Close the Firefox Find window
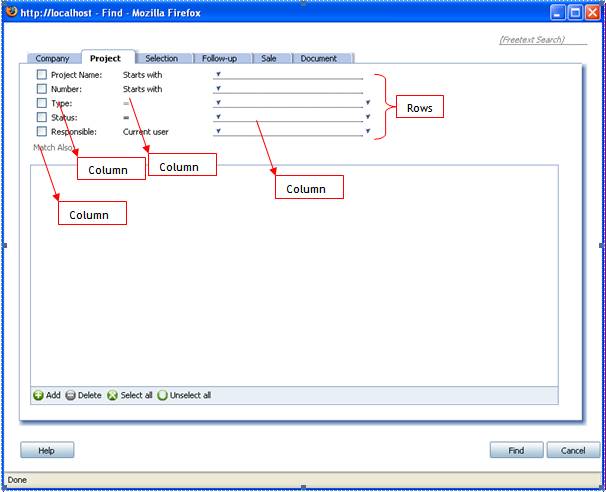 click(593, 13)
